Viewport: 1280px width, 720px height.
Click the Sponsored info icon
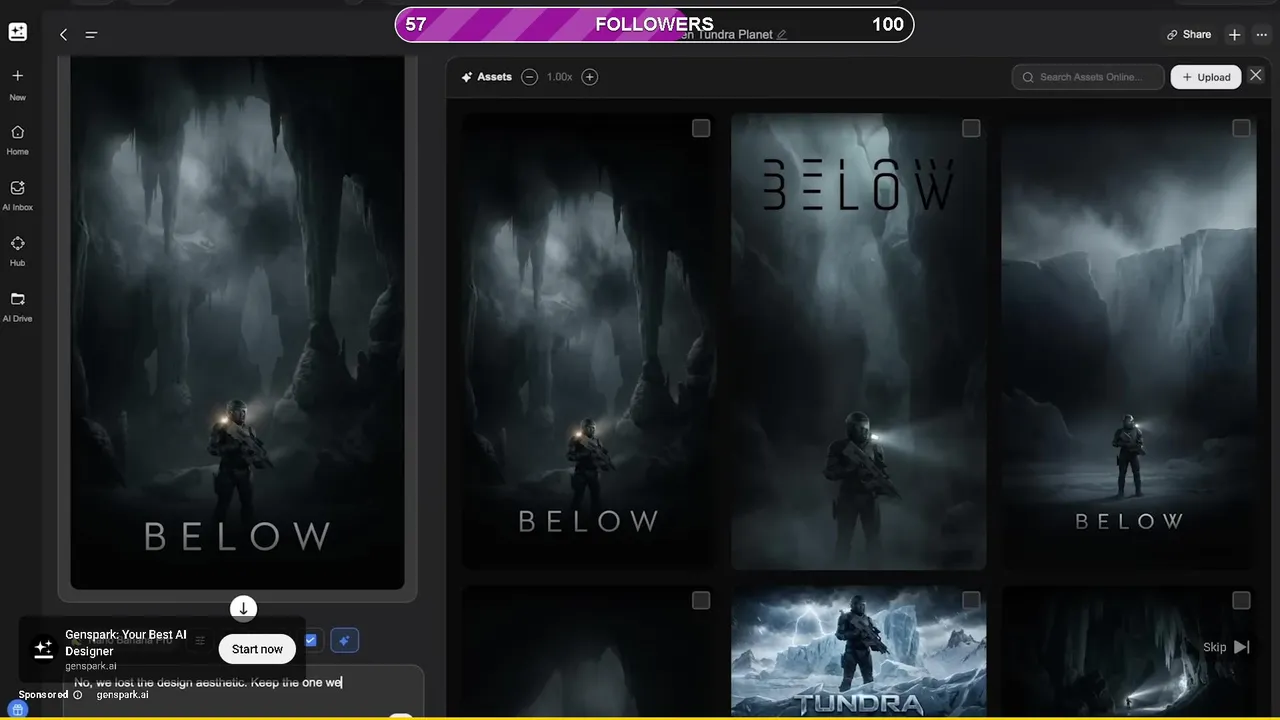pos(78,695)
